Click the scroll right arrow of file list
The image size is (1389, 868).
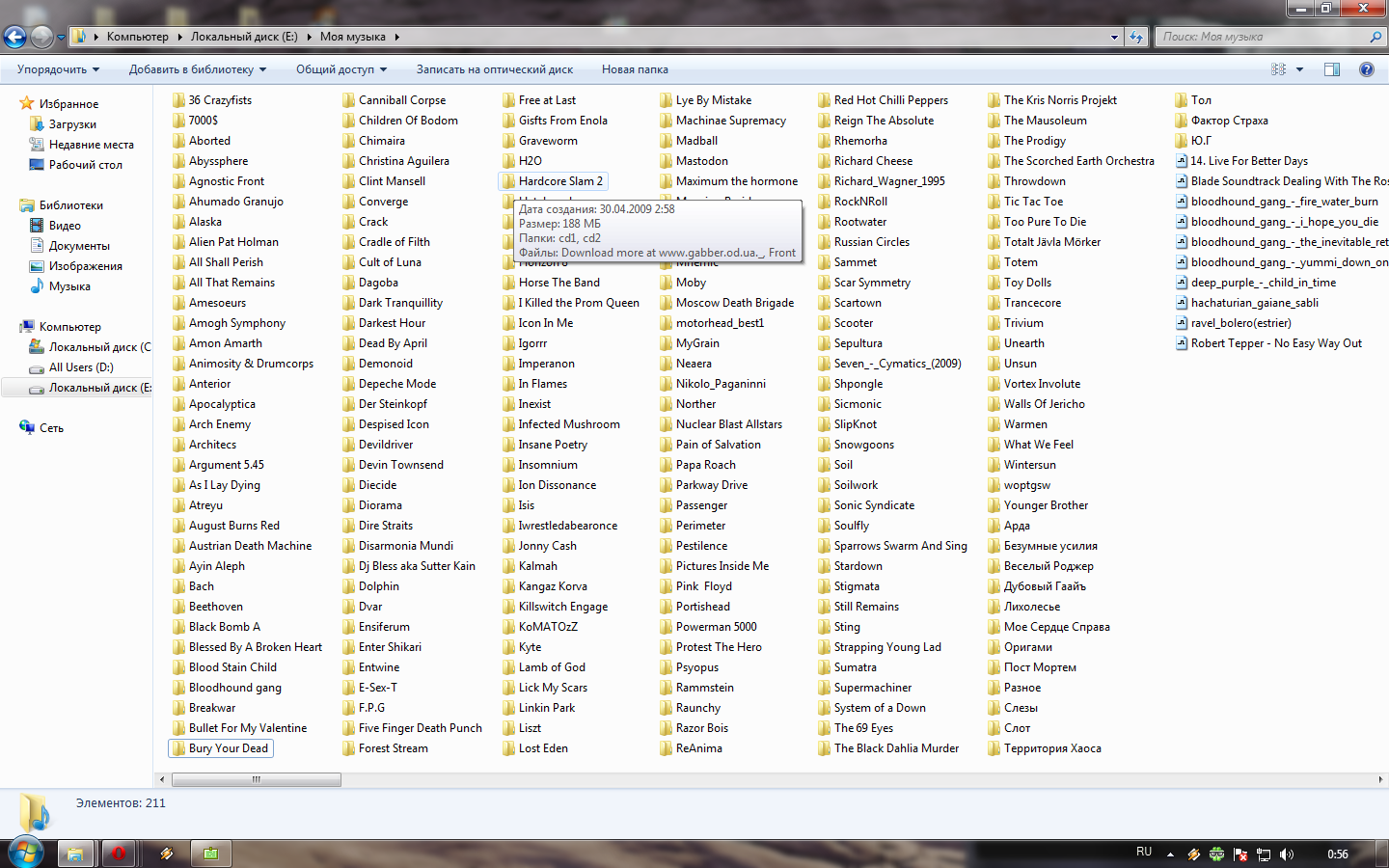coord(1381,779)
